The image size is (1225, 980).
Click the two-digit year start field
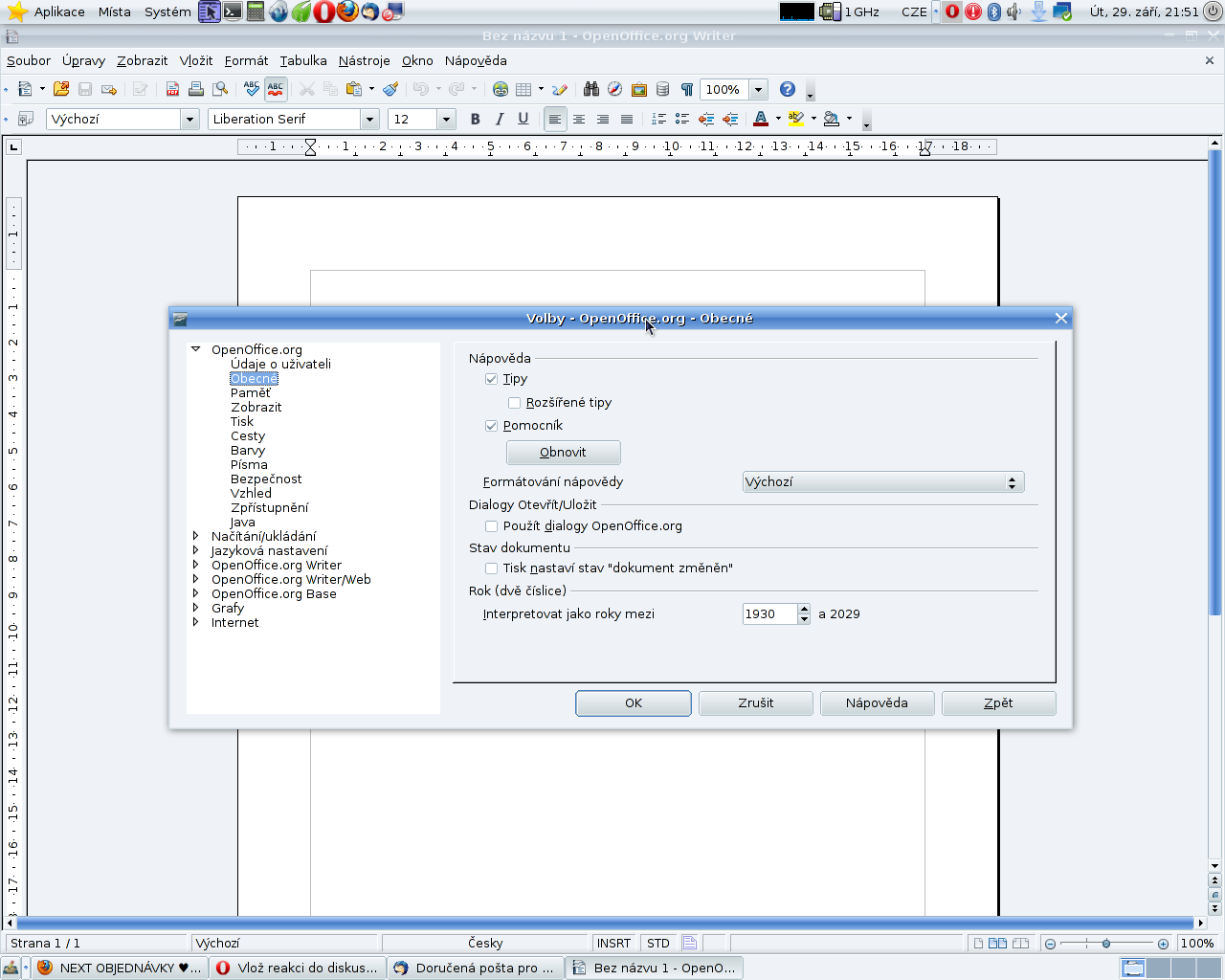tap(769, 614)
